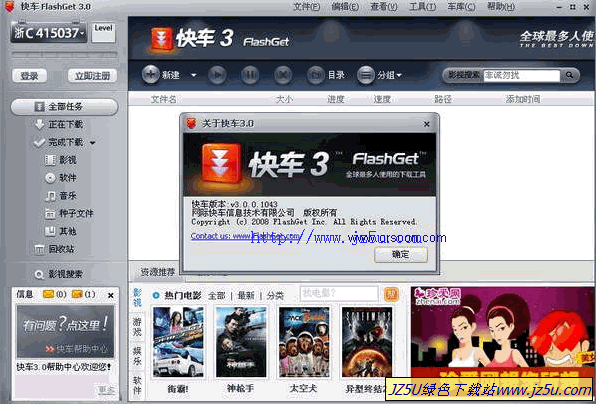596x404 pixels.
Task: Select the 其他 category
Action: tap(61, 231)
